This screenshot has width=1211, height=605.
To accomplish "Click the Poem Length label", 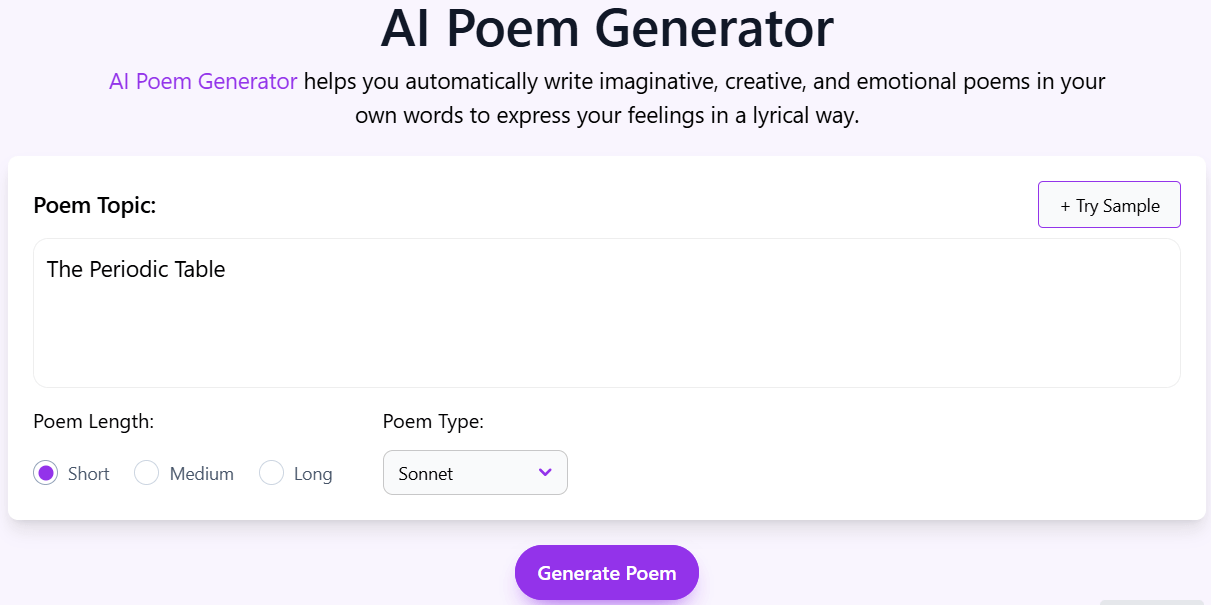I will 93,421.
